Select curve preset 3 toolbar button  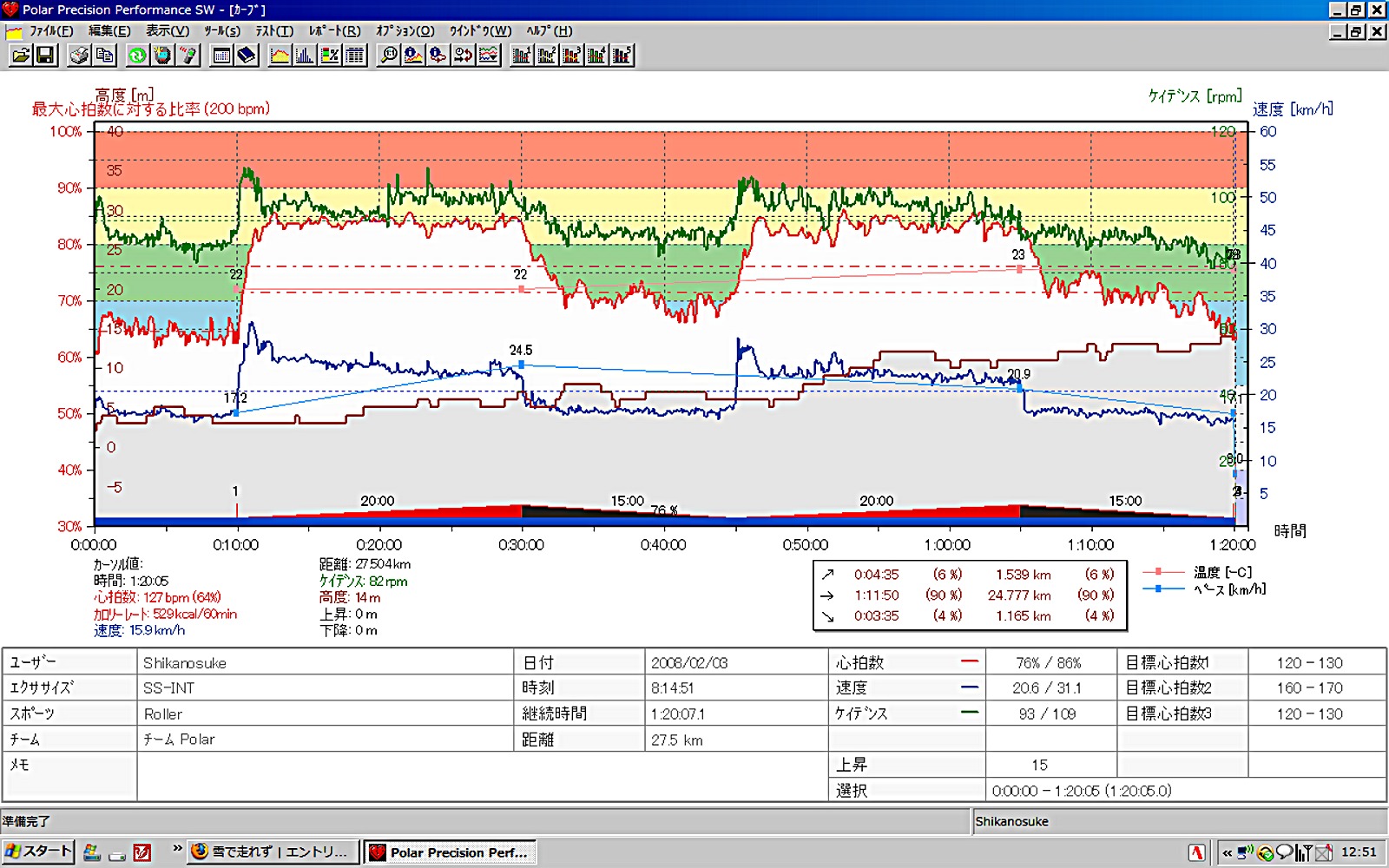click(x=571, y=55)
